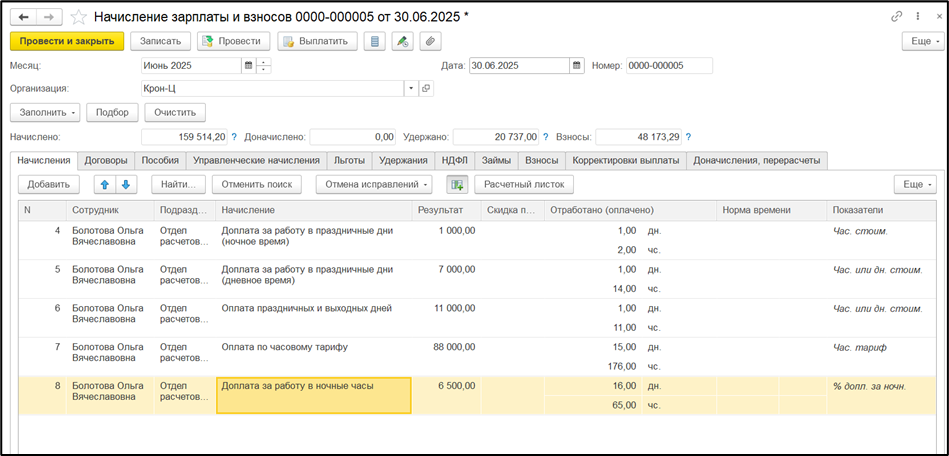949x456 pixels.
Task: Open the calendar picker for Дата field
Action: (576, 66)
